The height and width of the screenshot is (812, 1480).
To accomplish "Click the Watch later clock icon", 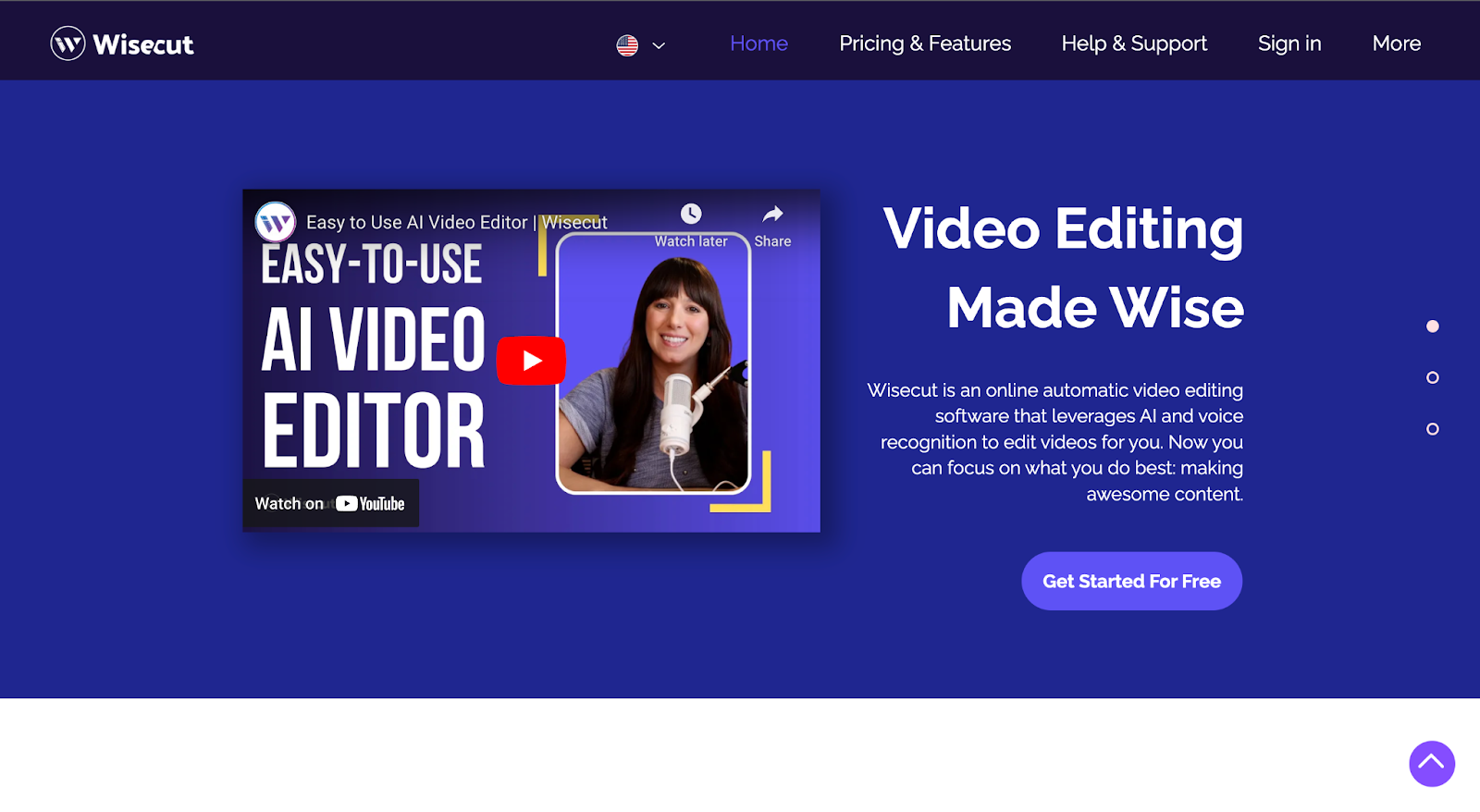I will tap(691, 215).
